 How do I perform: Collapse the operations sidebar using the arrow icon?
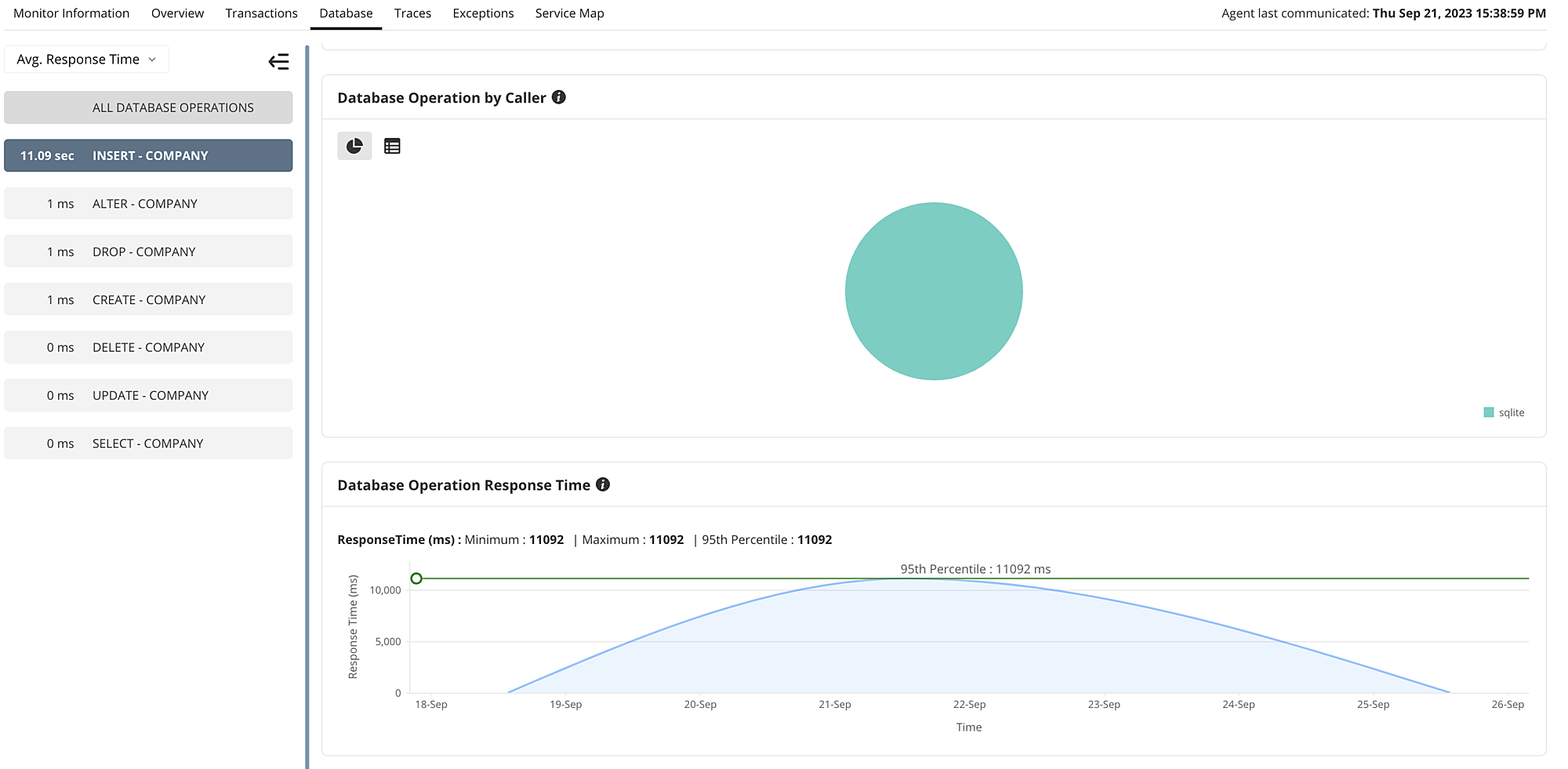pos(278,60)
